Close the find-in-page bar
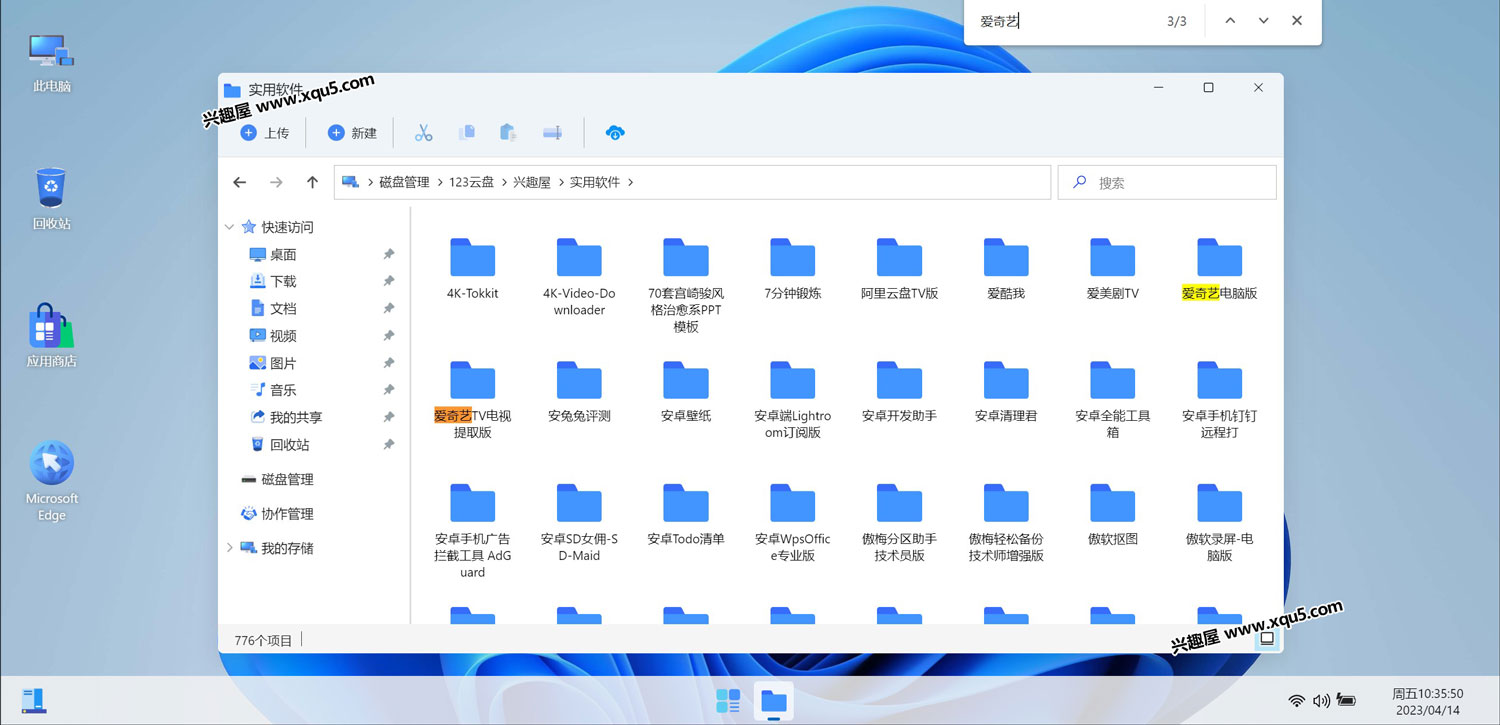Image resolution: width=1500 pixels, height=725 pixels. (1297, 21)
